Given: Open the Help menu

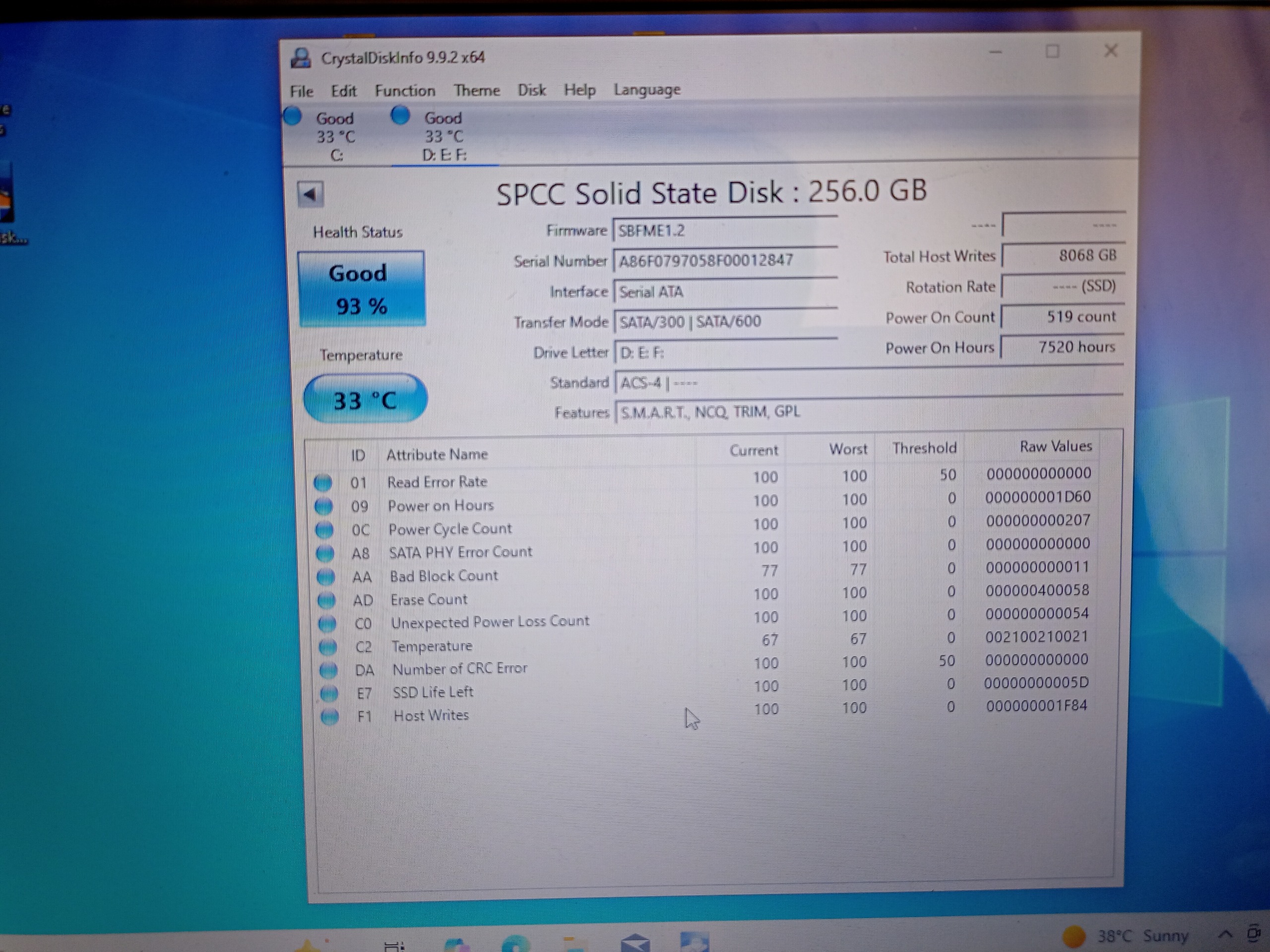Looking at the screenshot, I should 579,90.
